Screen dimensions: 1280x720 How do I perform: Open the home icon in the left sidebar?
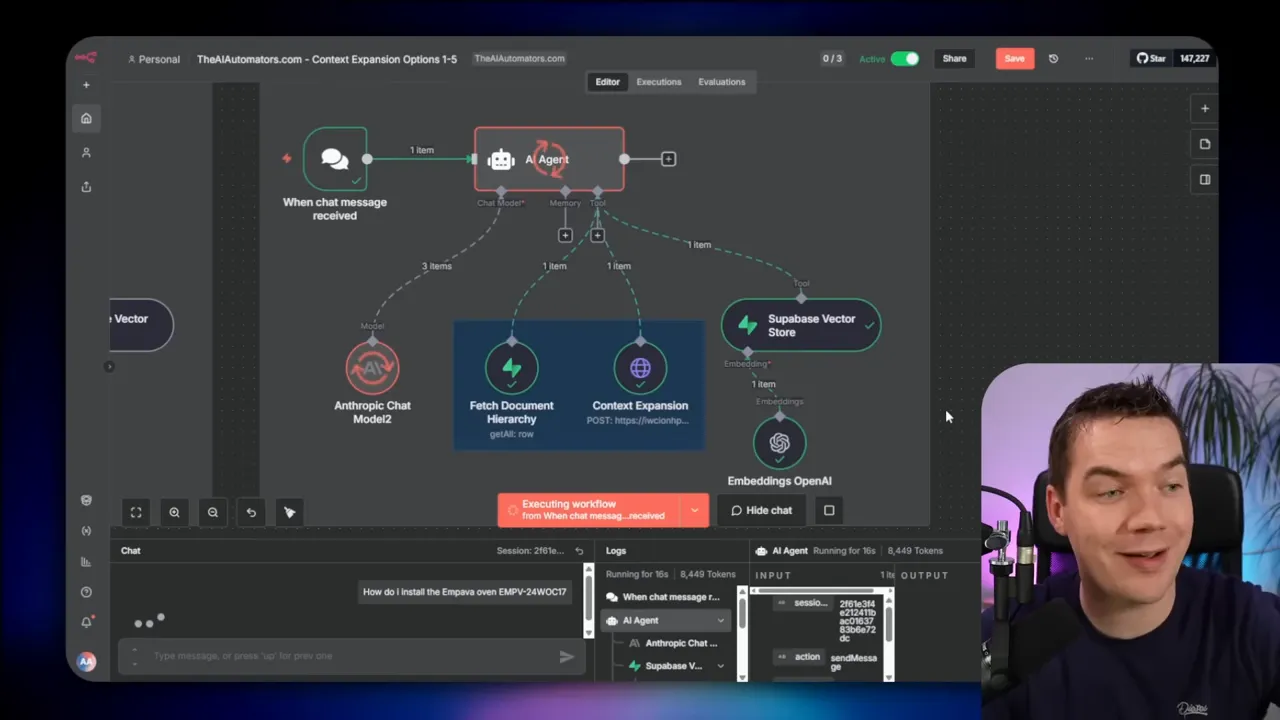click(86, 118)
